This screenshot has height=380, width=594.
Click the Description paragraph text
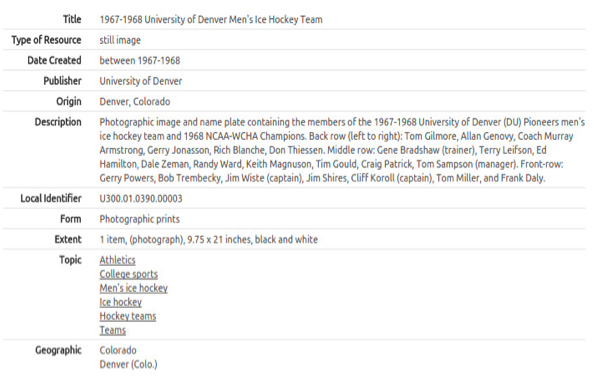(x=342, y=150)
